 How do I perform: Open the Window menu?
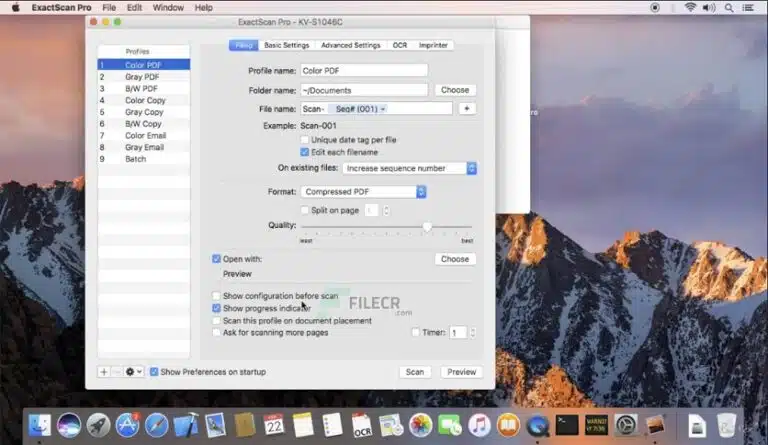coord(168,7)
